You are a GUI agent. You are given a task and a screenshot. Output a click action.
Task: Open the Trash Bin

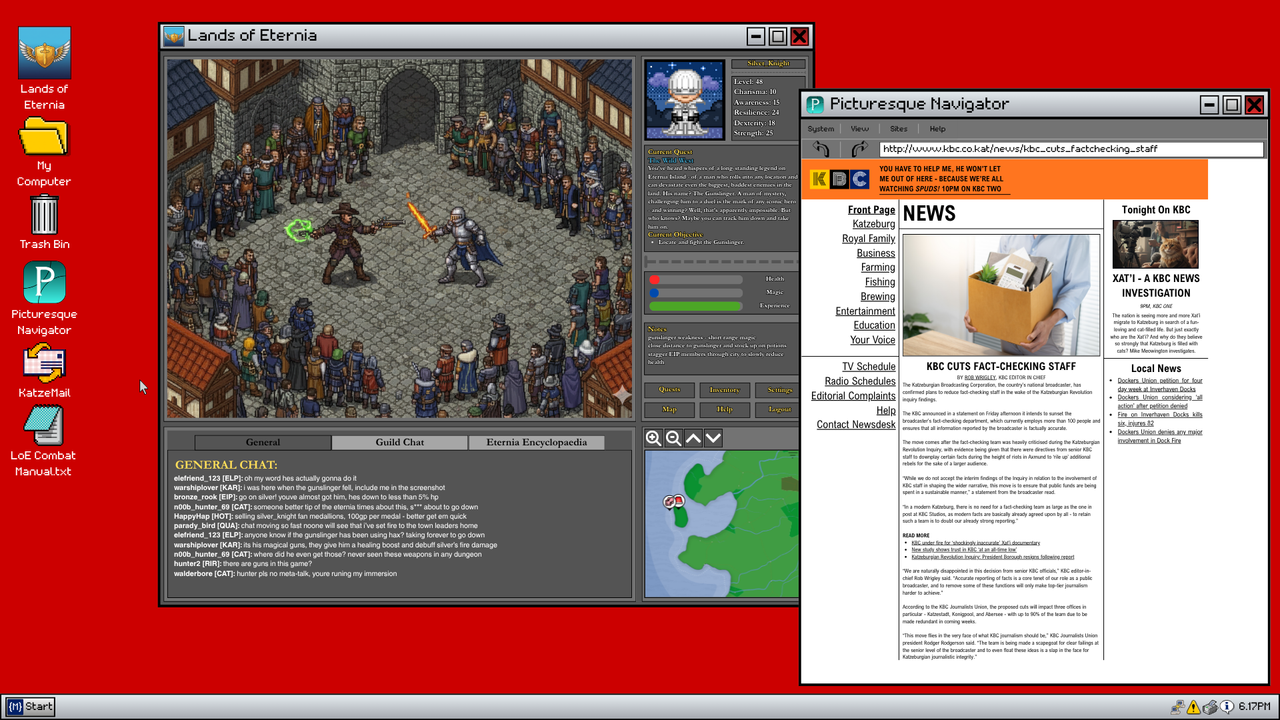(x=44, y=222)
